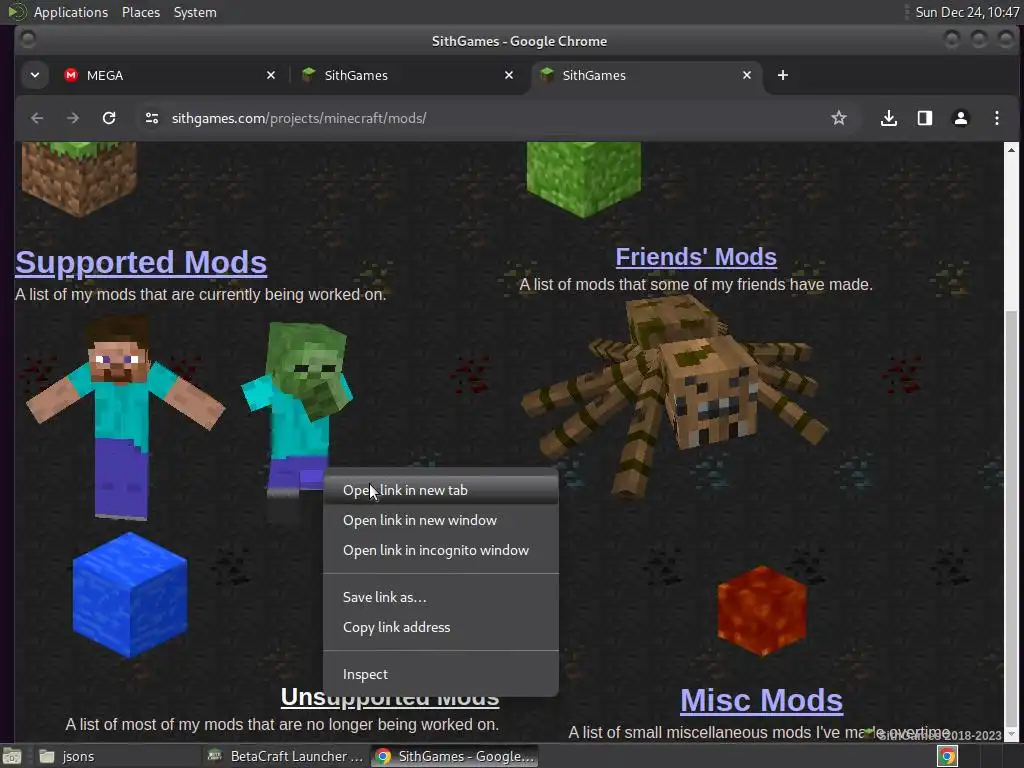Viewport: 1024px width, 768px height.
Task: Click scrollbar down arrow
Action: point(1011,734)
